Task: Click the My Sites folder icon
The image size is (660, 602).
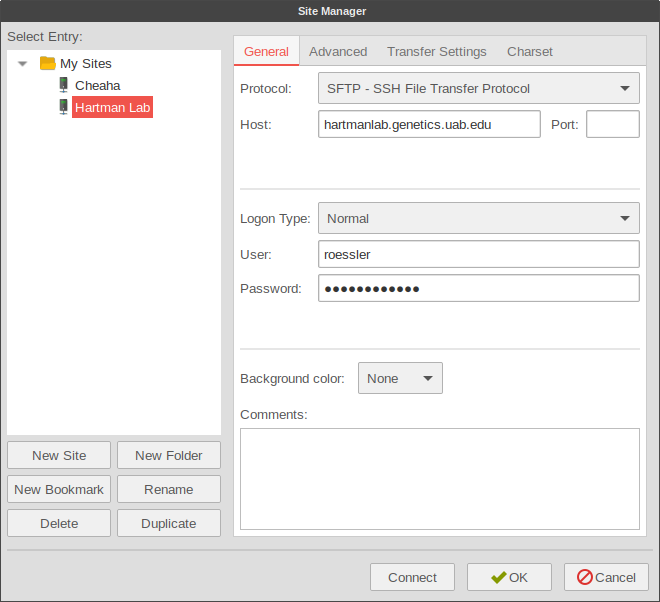Action: coord(47,63)
